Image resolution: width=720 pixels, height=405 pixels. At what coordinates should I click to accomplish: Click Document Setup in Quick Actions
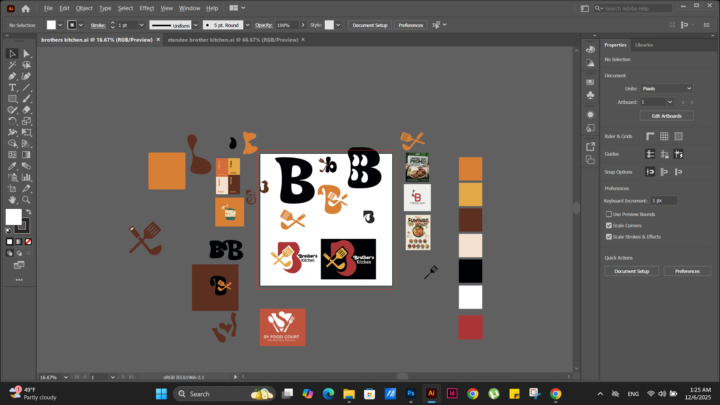pyautogui.click(x=631, y=271)
